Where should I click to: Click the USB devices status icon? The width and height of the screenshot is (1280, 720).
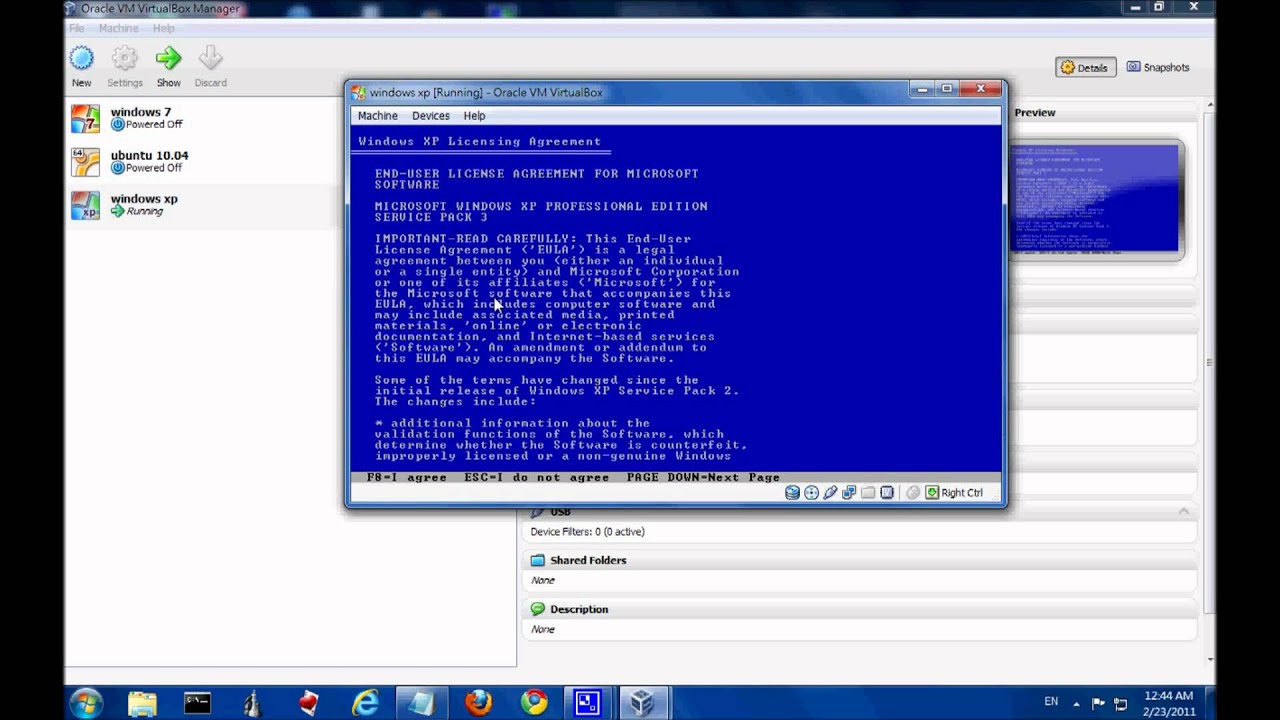pos(830,492)
